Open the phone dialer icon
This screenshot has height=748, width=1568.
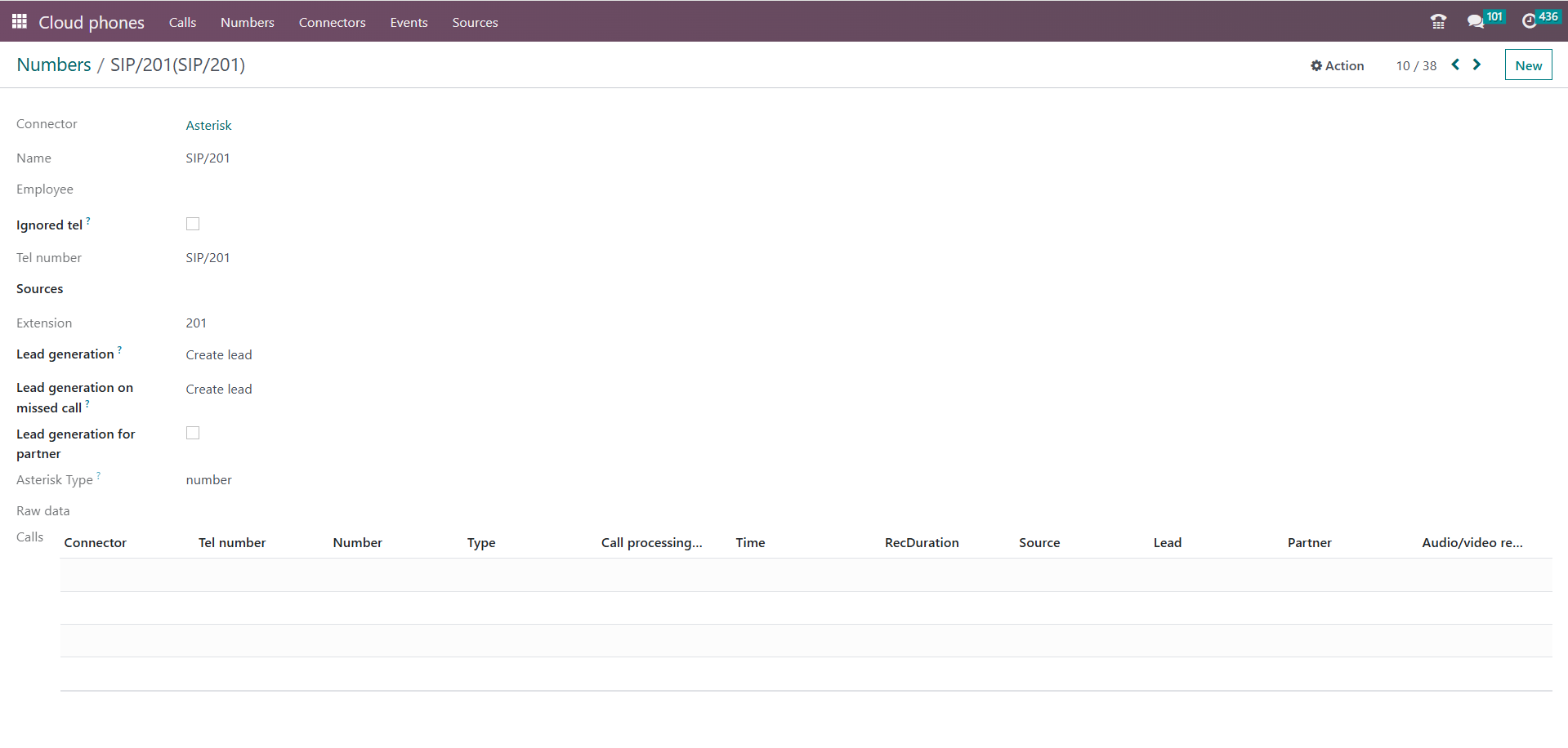point(1438,21)
